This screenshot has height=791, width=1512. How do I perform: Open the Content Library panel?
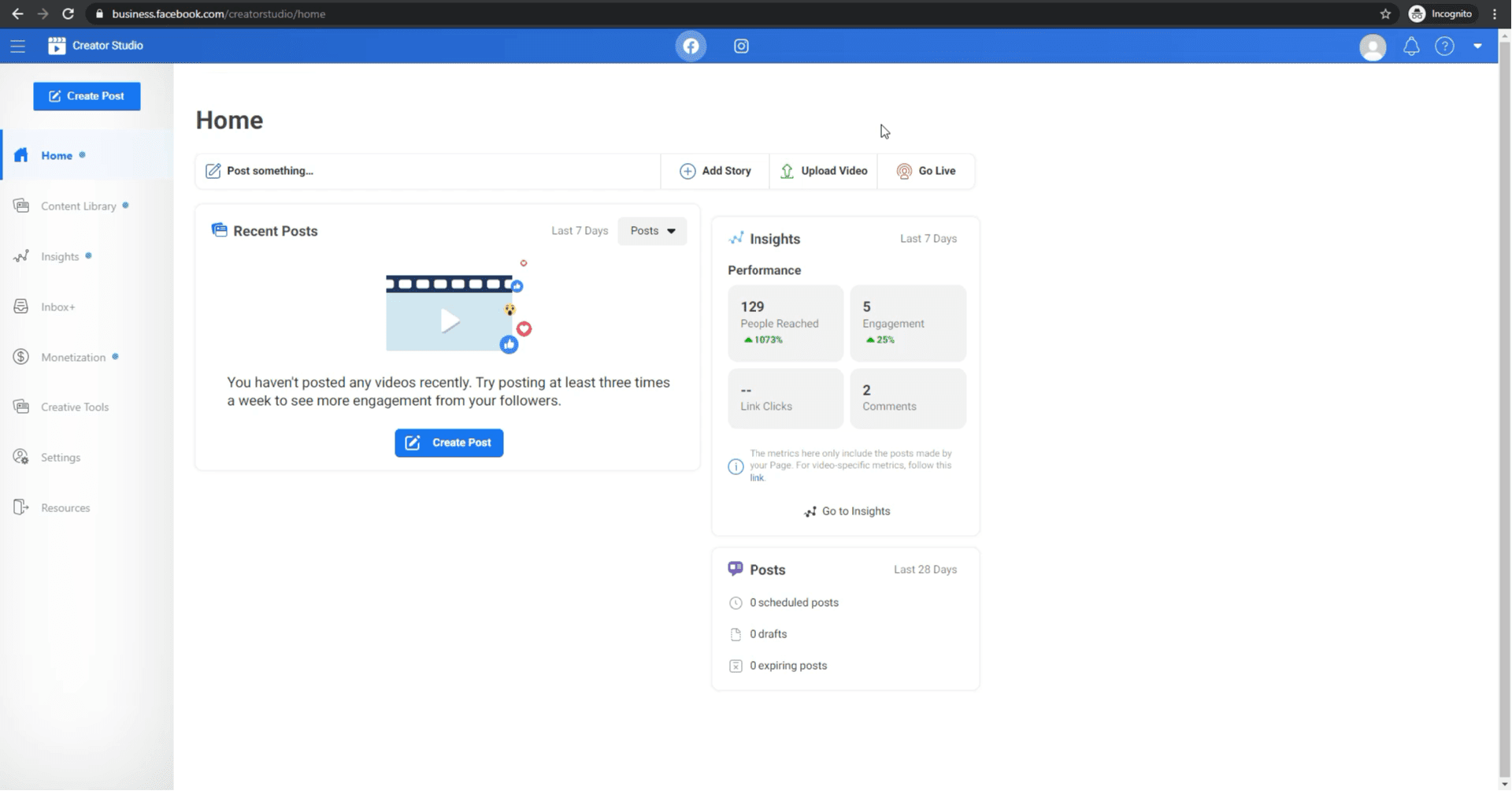(77, 206)
